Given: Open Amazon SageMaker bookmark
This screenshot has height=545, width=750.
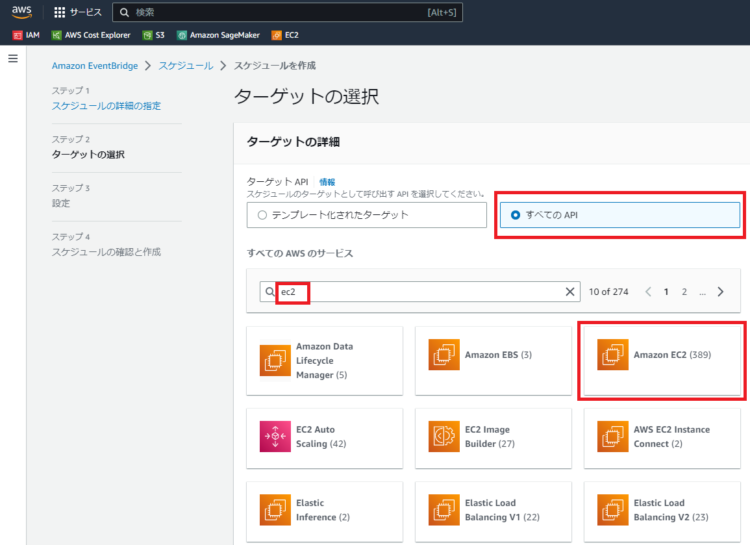Looking at the screenshot, I should point(218,35).
